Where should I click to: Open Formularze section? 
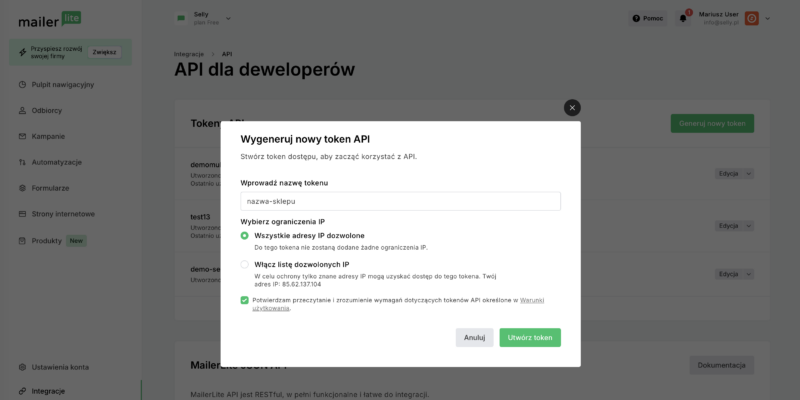point(50,188)
